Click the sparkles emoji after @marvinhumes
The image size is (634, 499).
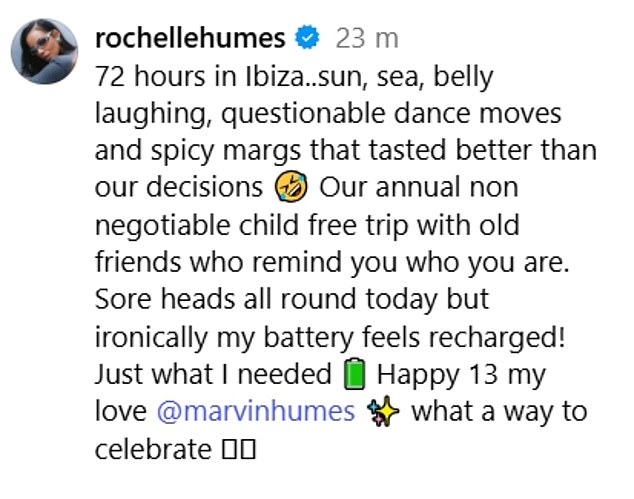tap(383, 411)
